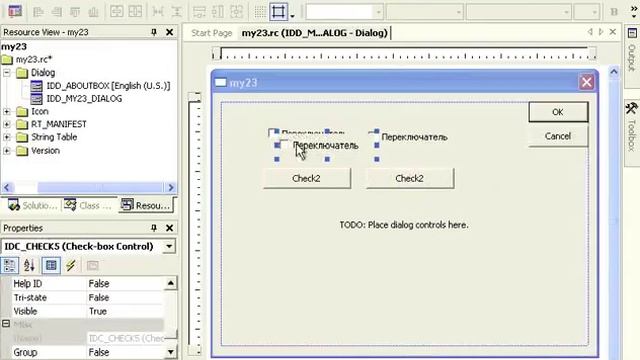Close the Properties panel

tap(169, 228)
